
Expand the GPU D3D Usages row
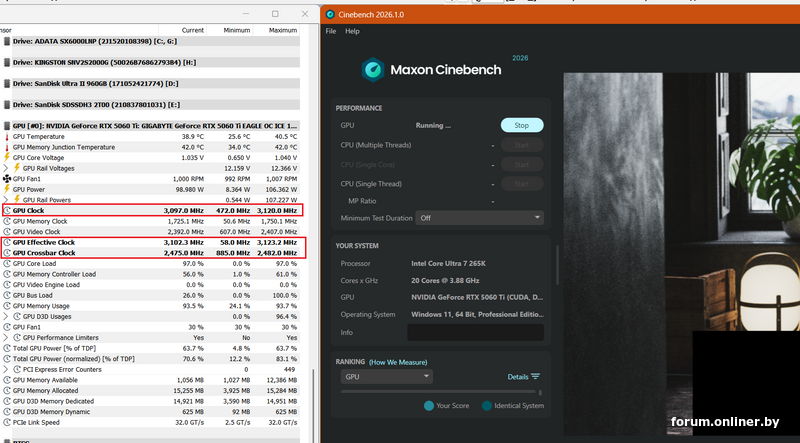[x=6, y=316]
